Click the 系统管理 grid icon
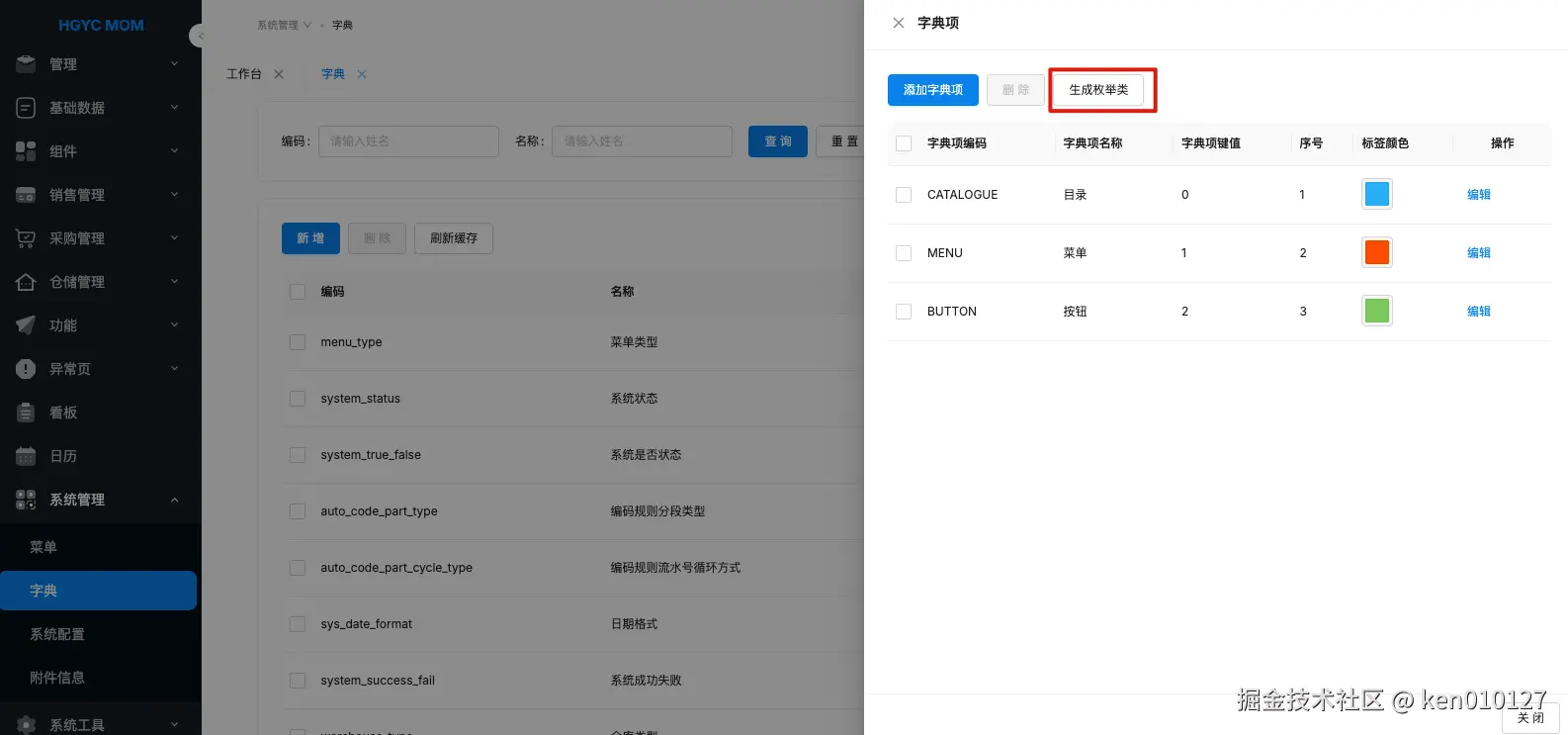Screen dimensions: 1568x735 click(x=26, y=500)
